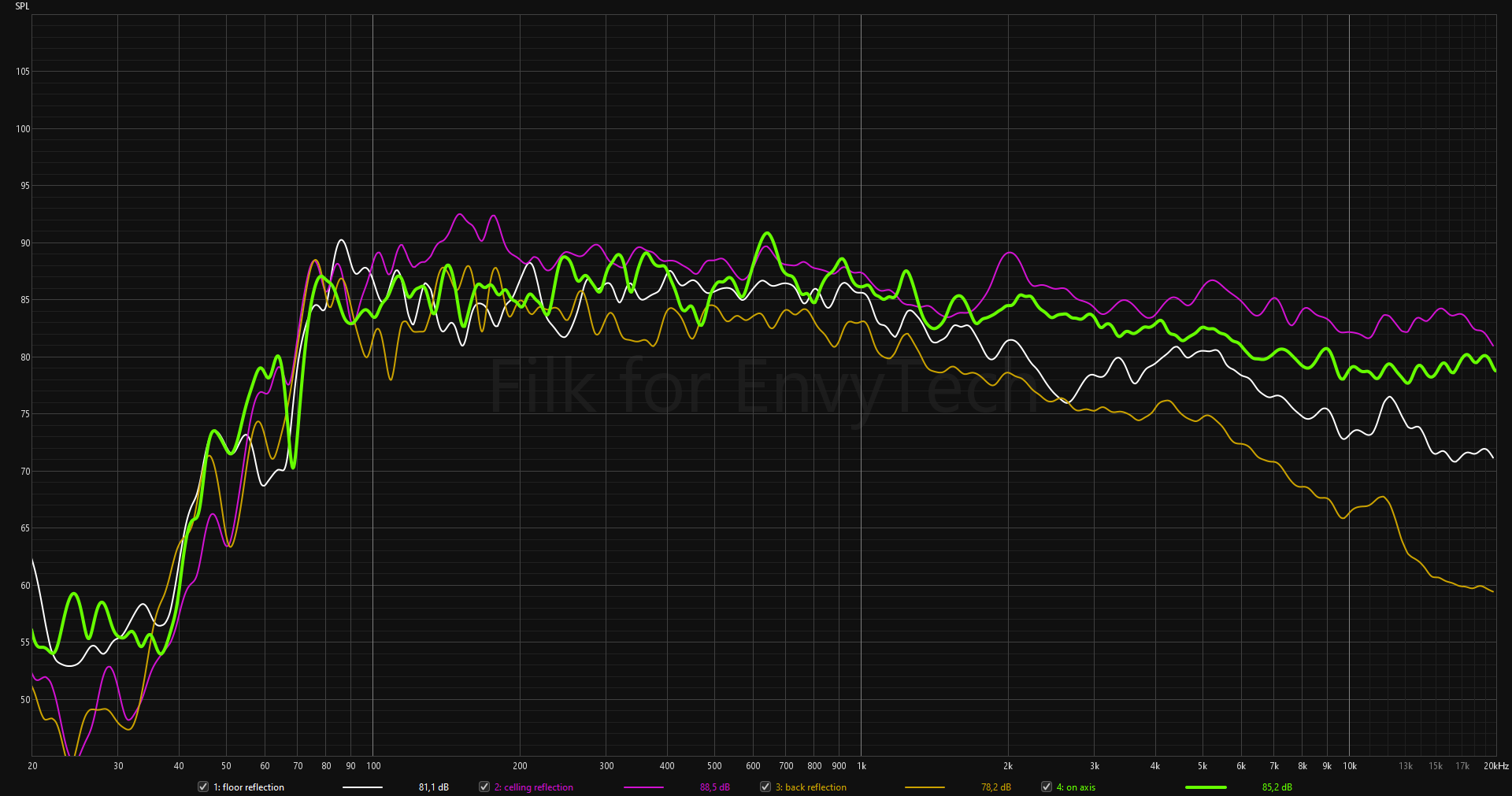Screen dimensions: 1512x796
Task: Click the 20kHz frequency axis label
Action: pos(1496,766)
